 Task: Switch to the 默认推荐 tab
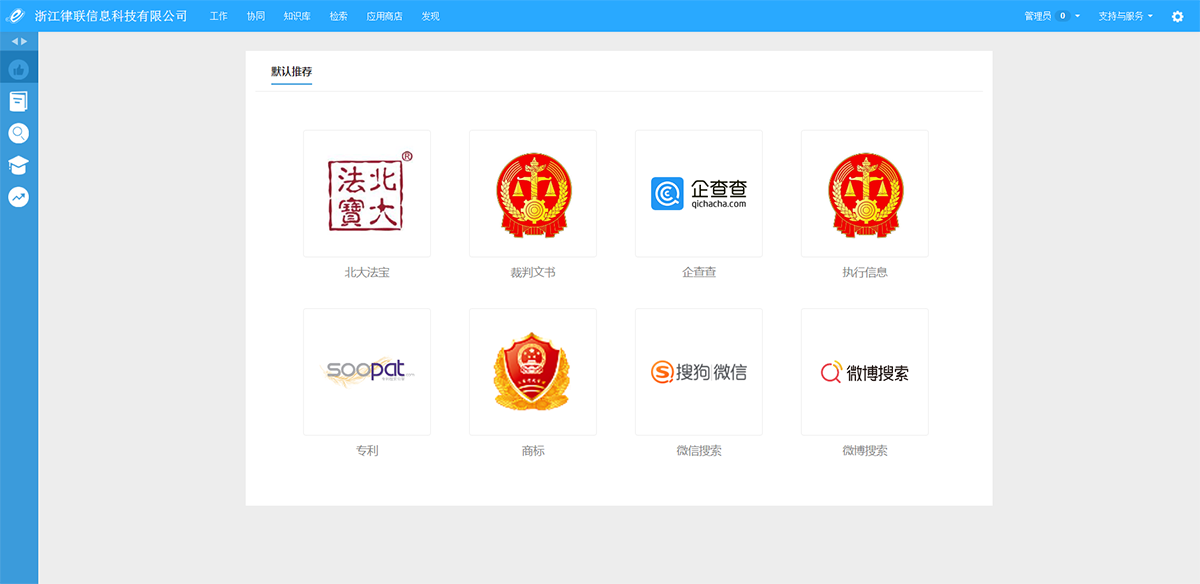point(291,72)
